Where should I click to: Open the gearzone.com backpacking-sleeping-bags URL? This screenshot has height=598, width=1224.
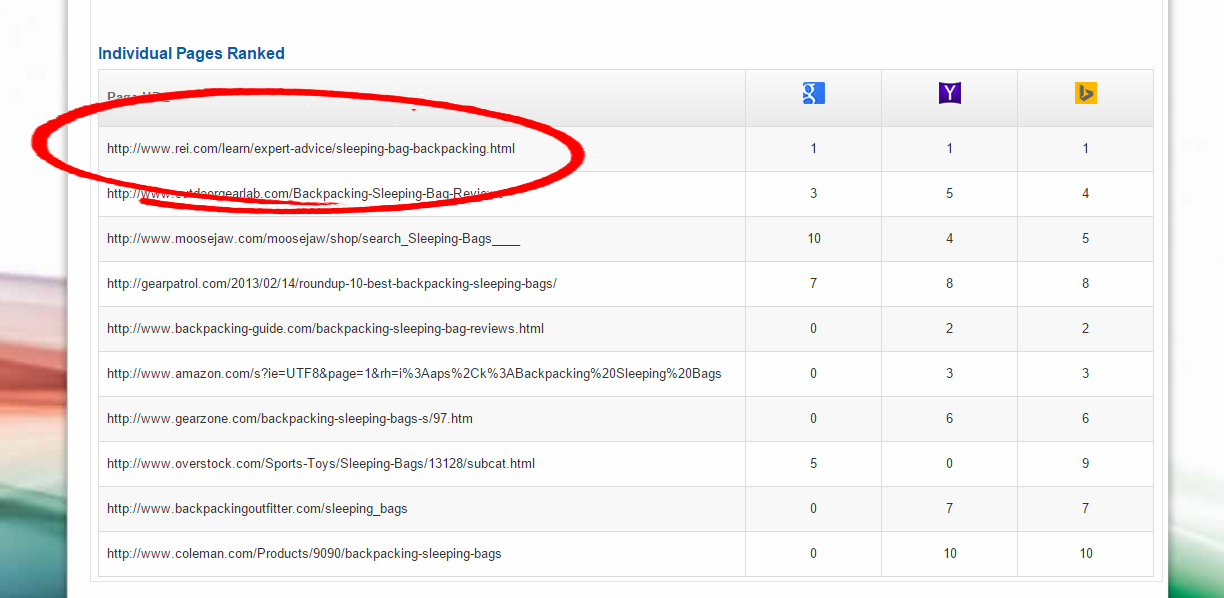[x=290, y=419]
